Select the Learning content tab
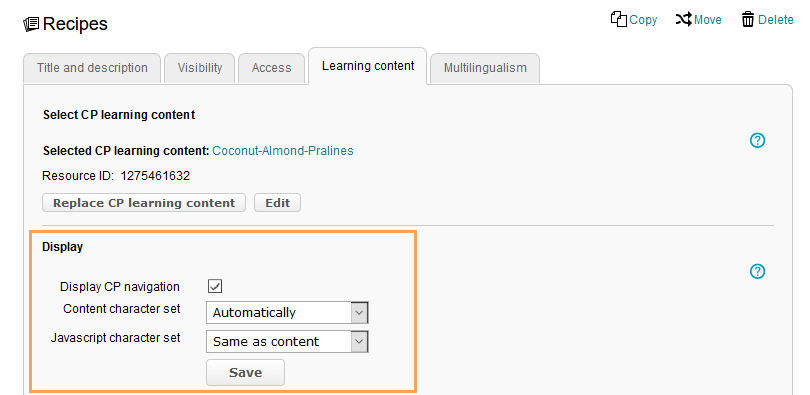The height and width of the screenshot is (395, 810). 368,66
